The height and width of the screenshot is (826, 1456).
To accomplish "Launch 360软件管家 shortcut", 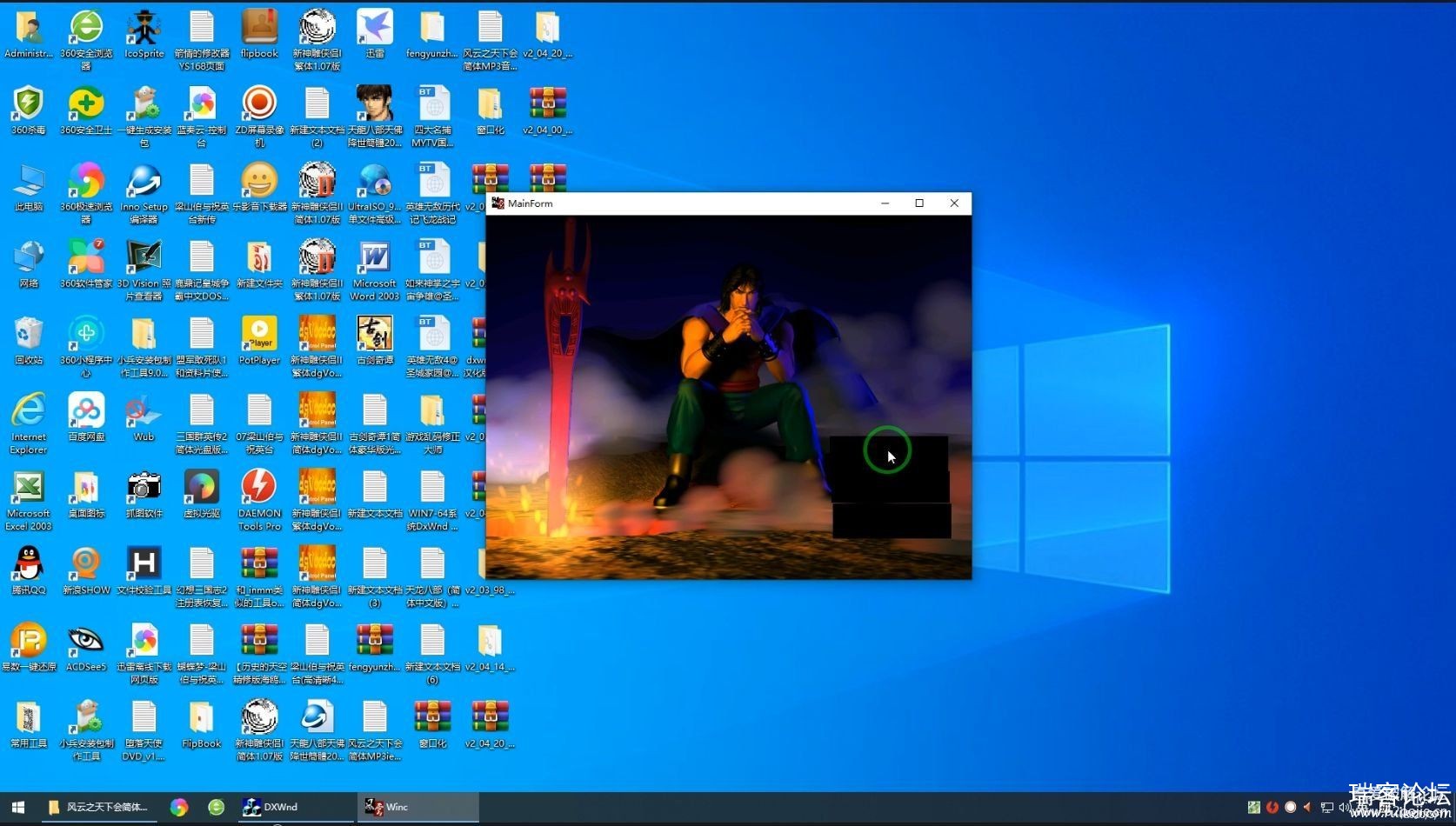I will [86, 264].
